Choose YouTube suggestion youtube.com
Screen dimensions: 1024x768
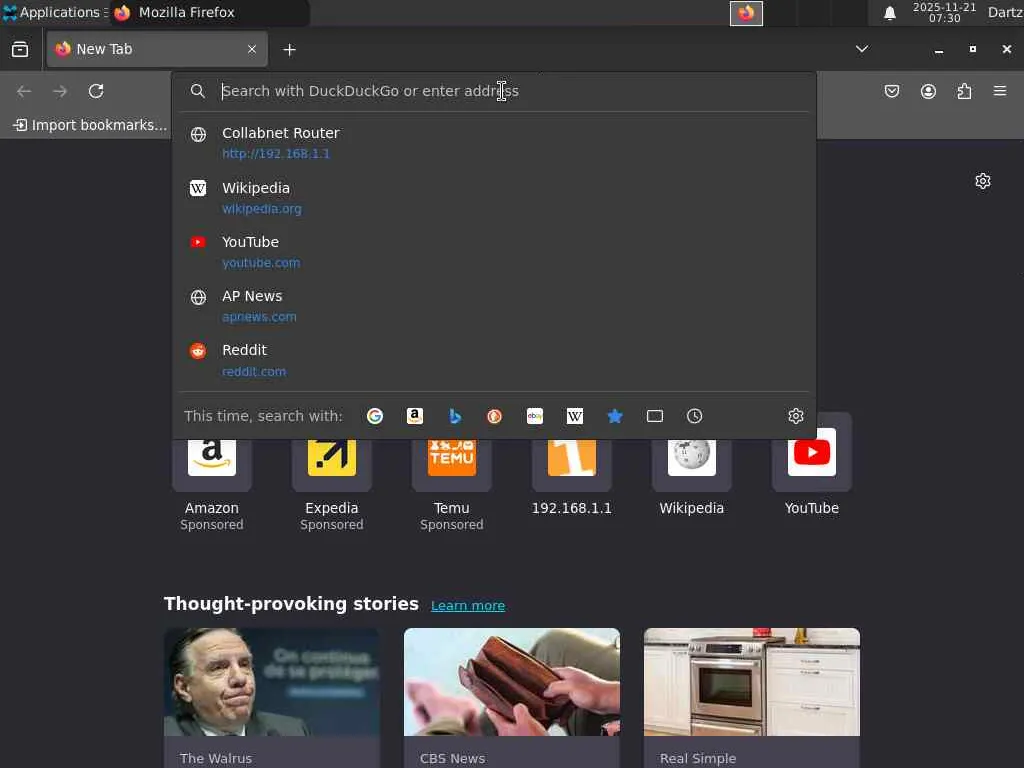point(494,251)
